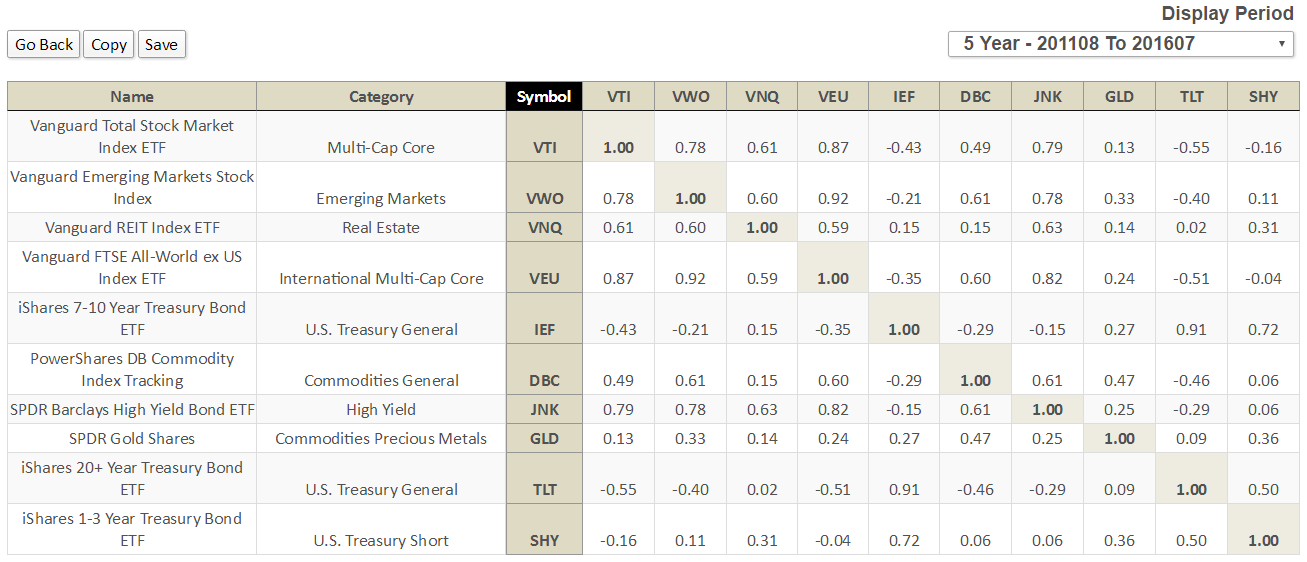
Task: Select the GLD column header
Action: pyautogui.click(x=1119, y=97)
